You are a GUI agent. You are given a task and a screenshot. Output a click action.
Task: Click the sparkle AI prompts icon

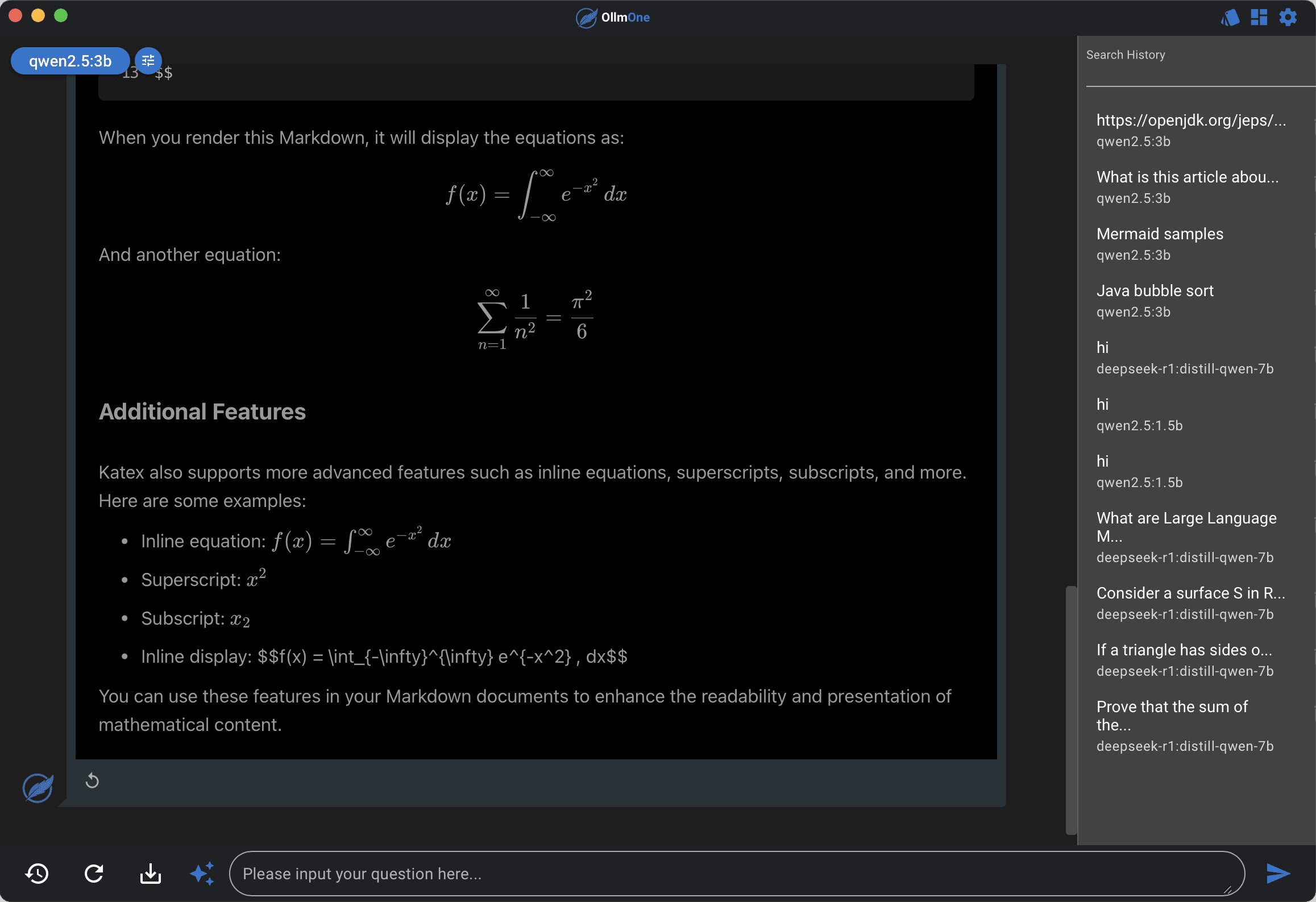[x=202, y=874]
